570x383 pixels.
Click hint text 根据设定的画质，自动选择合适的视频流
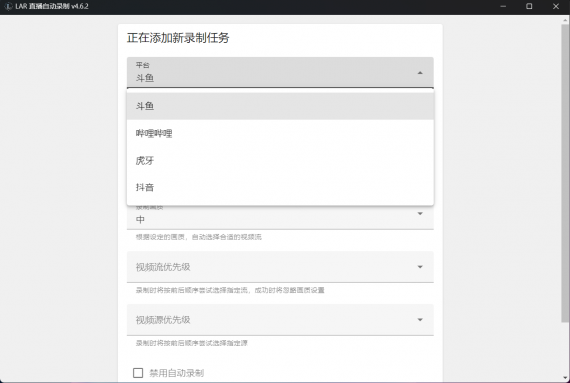198,237
